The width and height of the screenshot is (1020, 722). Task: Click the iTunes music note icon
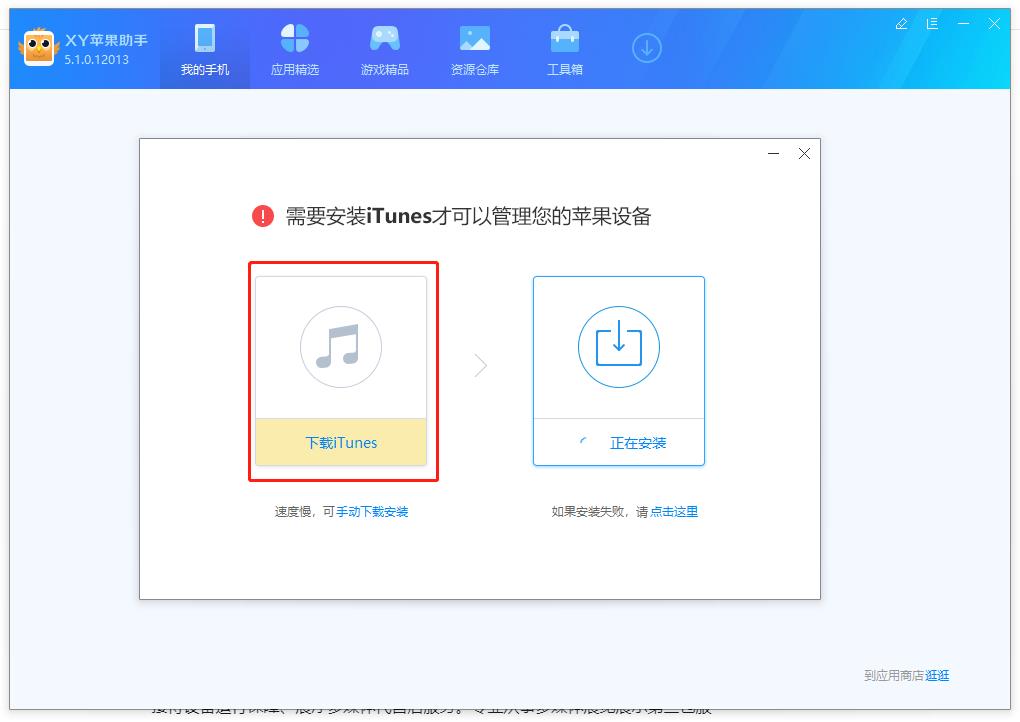click(341, 347)
